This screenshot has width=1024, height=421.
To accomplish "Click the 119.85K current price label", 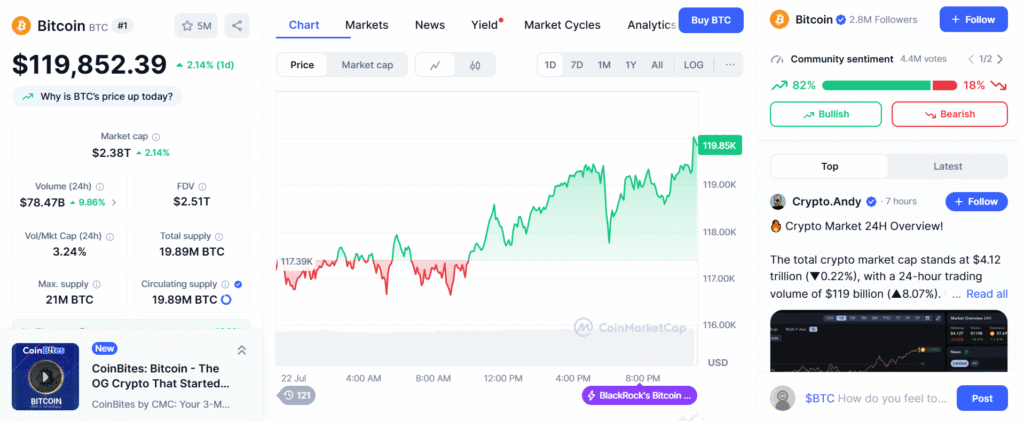I will [x=720, y=146].
